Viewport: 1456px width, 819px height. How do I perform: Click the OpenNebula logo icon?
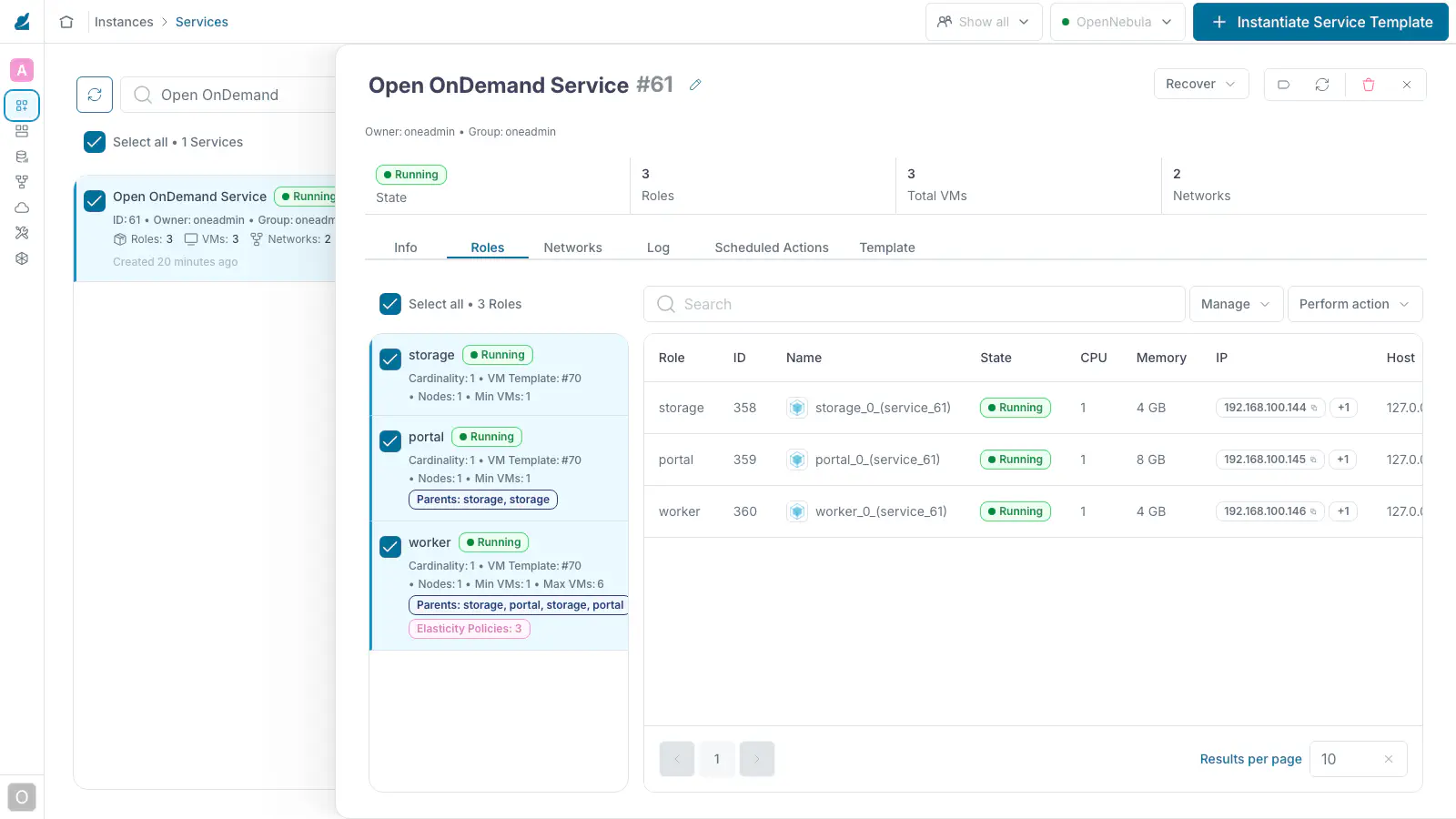[22, 21]
